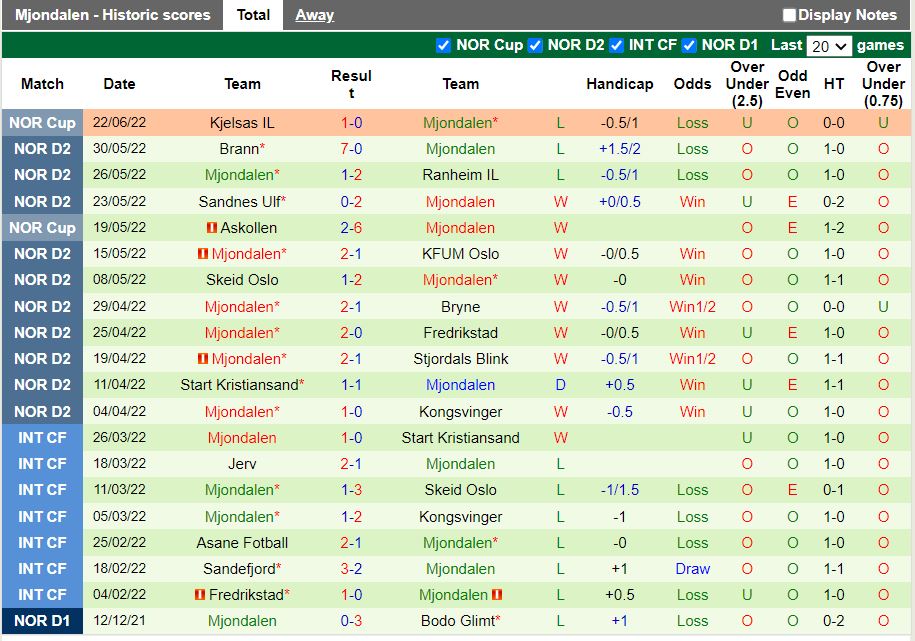Click the +0/0.5 handicap value

[x=620, y=201]
